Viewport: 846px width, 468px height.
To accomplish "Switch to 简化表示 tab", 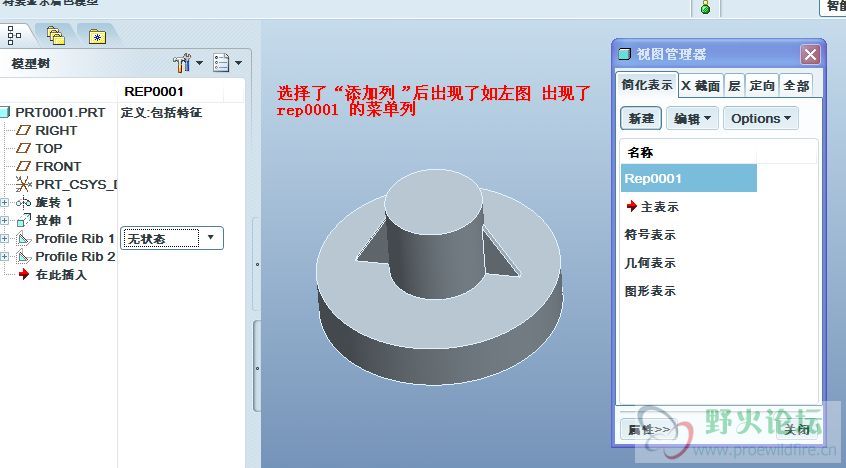I will tap(646, 85).
